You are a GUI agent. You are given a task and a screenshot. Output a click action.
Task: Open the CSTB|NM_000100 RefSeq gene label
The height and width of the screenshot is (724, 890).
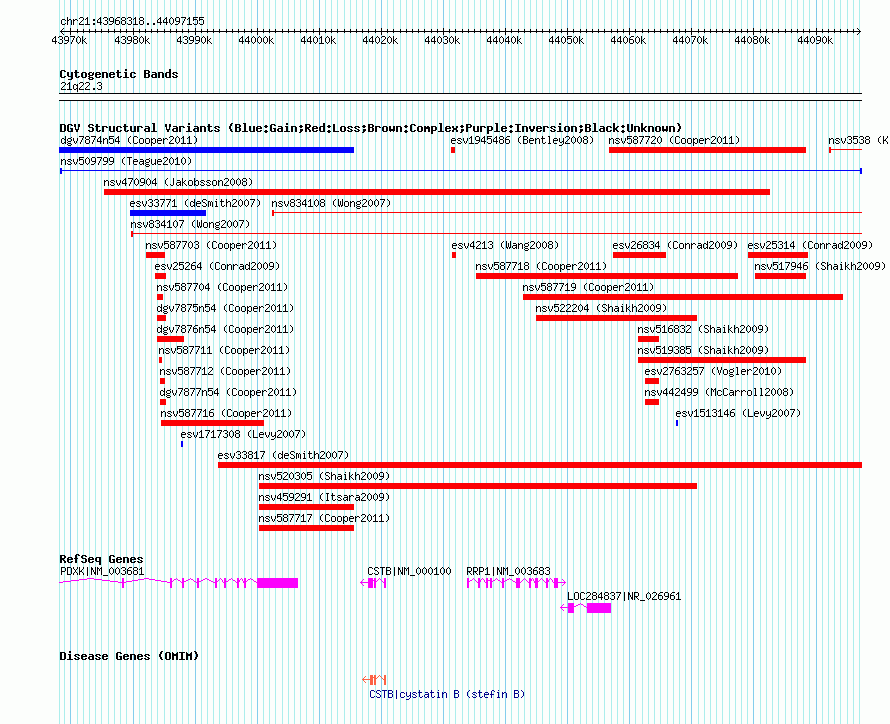pyautogui.click(x=409, y=571)
